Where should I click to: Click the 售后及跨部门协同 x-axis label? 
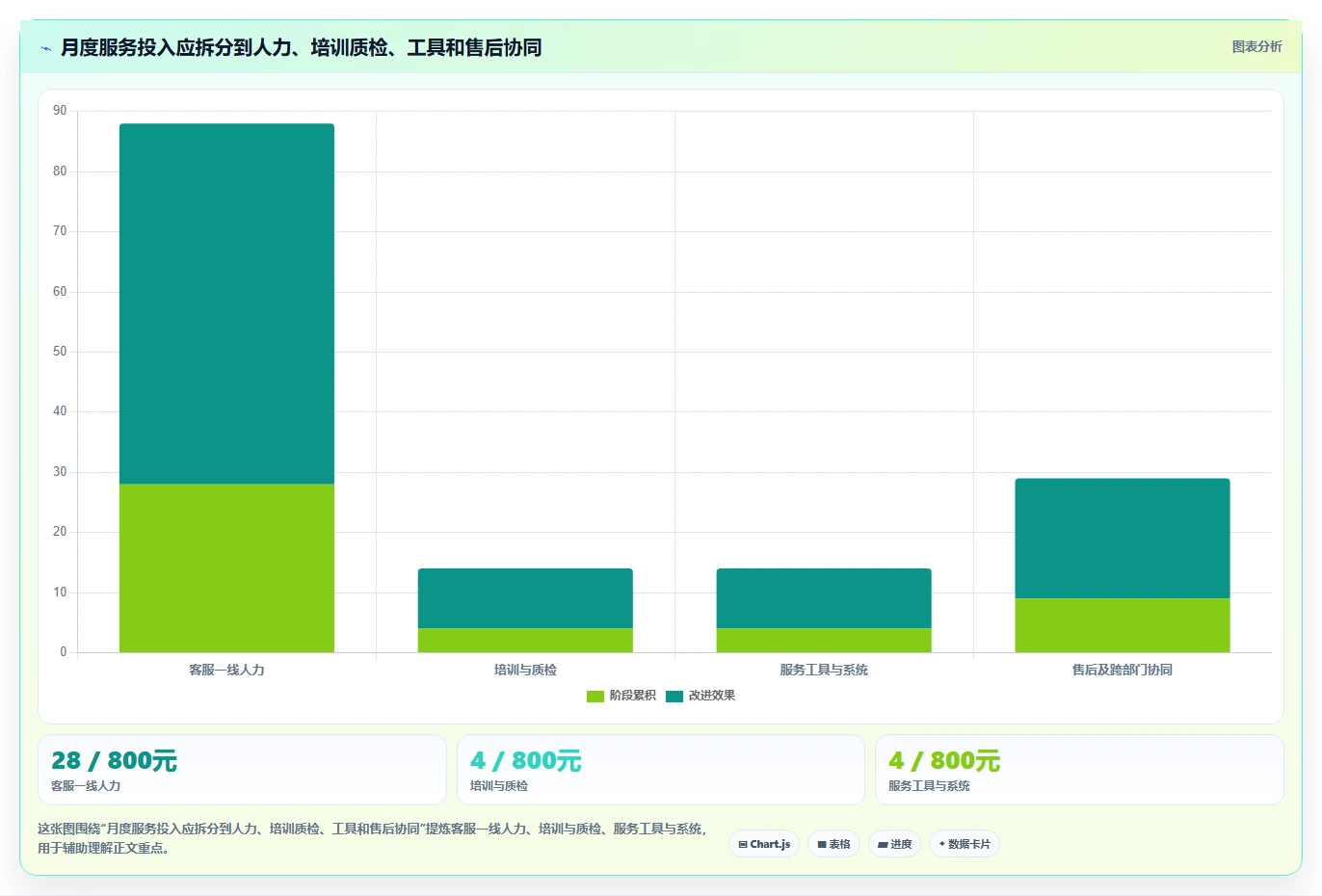point(1123,670)
